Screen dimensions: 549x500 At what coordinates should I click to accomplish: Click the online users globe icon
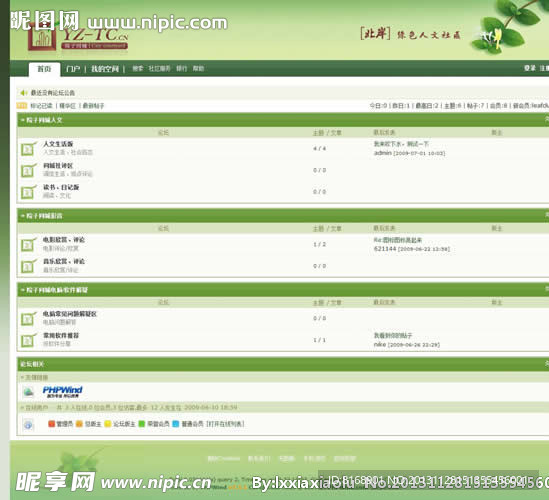pos(28,425)
